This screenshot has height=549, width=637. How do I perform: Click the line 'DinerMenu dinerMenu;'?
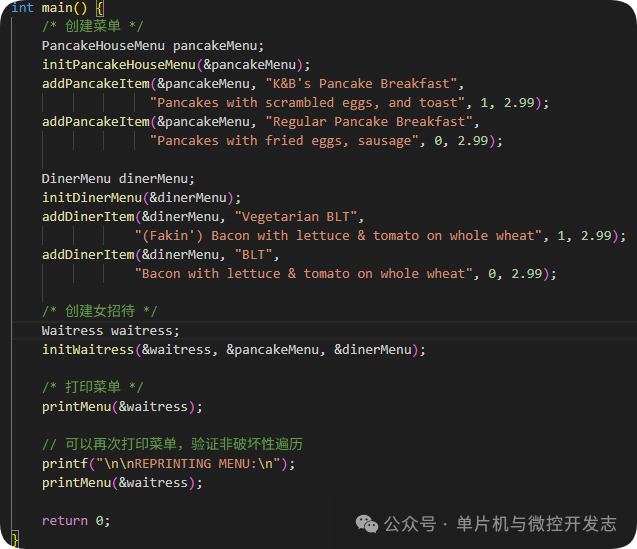[118, 179]
